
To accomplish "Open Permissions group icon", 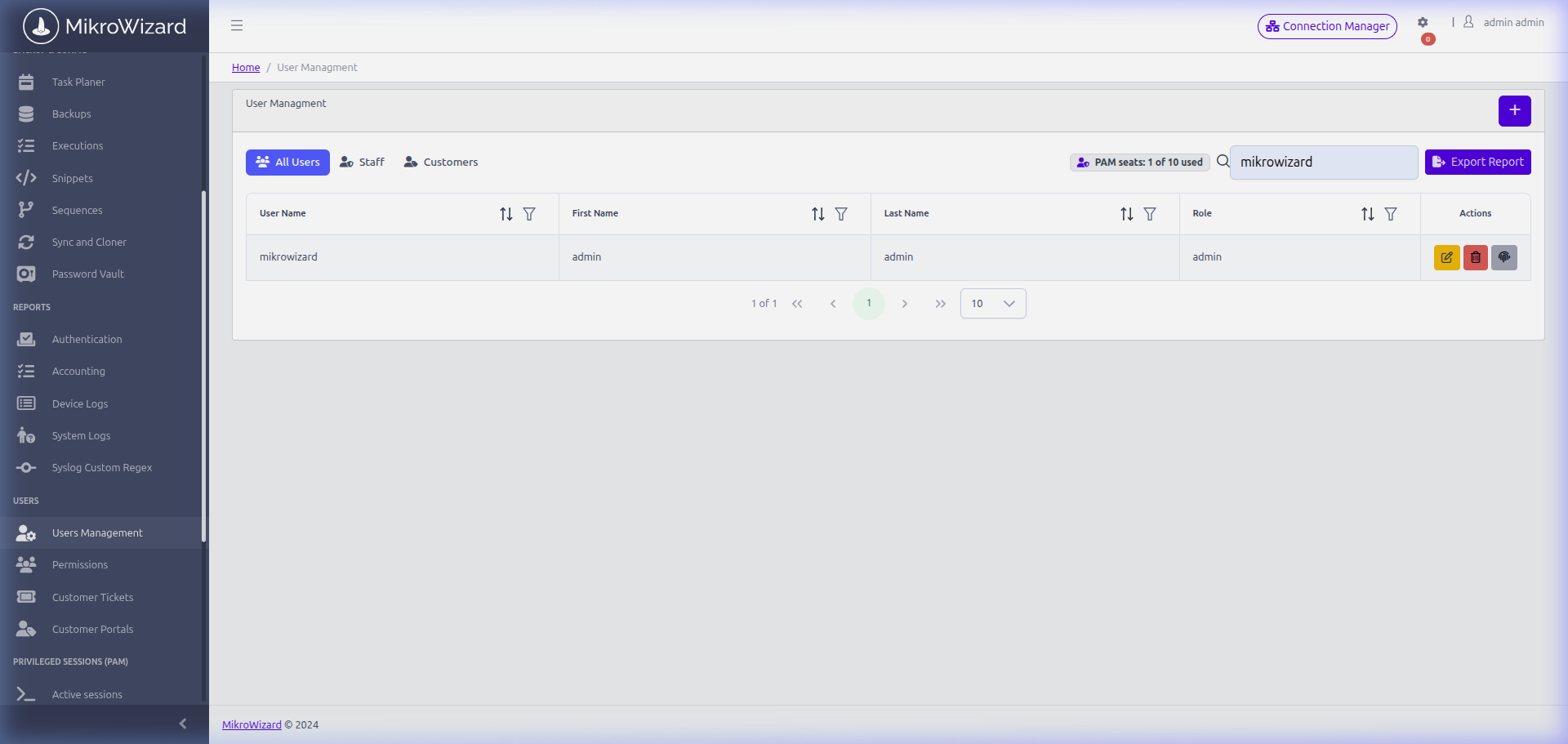I will tap(26, 564).
